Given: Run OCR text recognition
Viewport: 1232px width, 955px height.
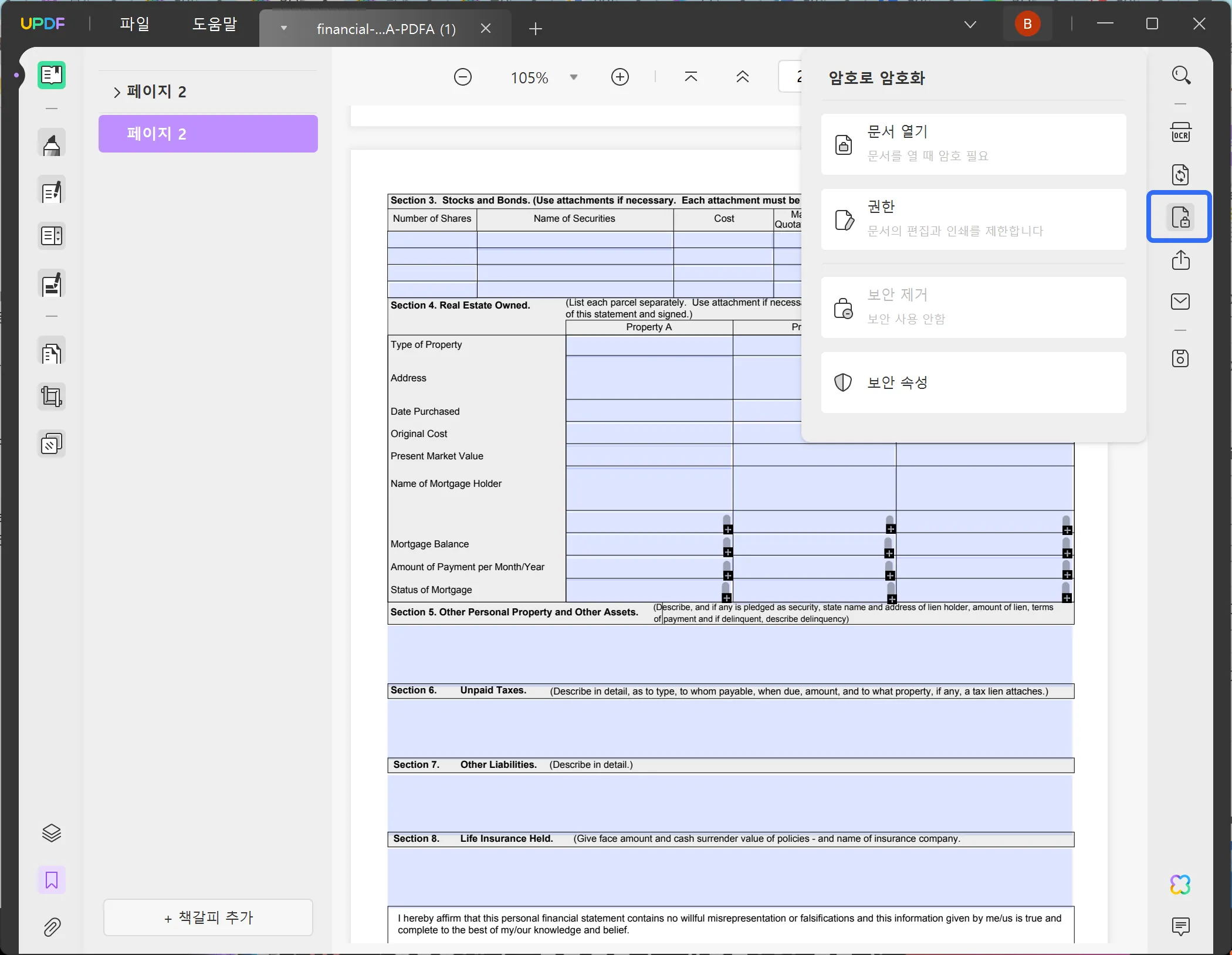Looking at the screenshot, I should (1181, 133).
